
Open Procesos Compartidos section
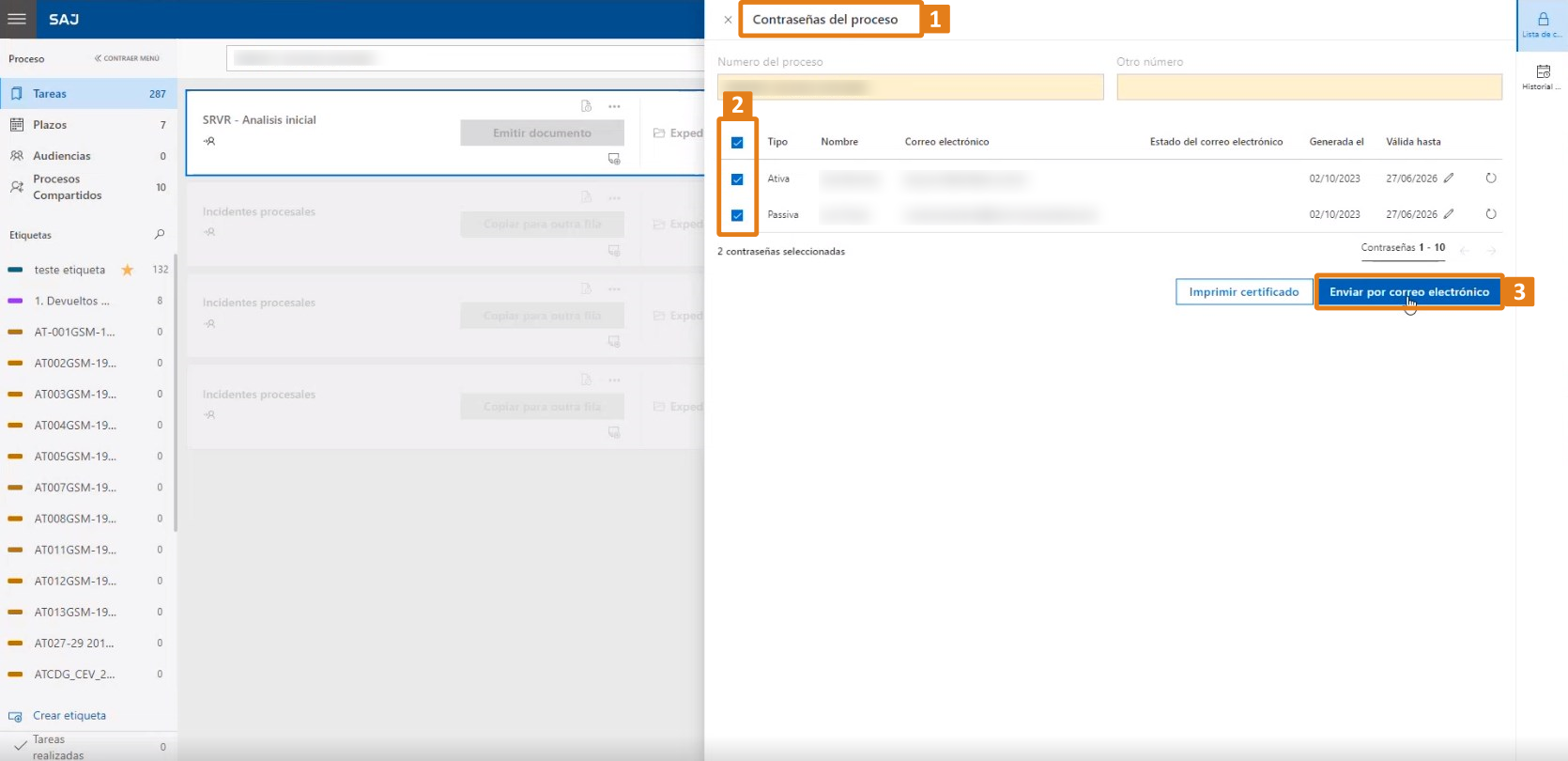pyautogui.click(x=88, y=187)
